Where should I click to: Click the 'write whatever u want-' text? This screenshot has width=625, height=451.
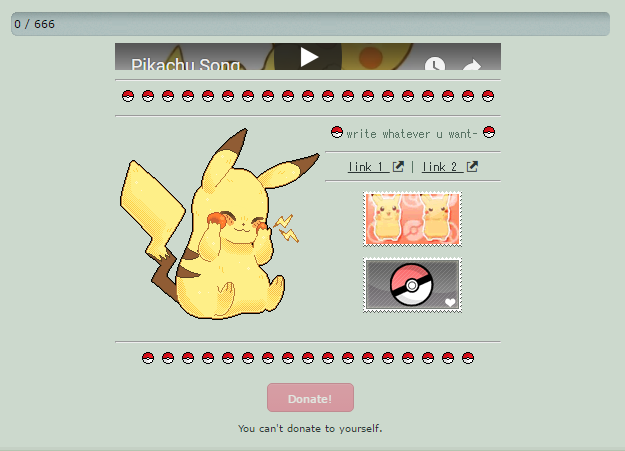point(412,134)
